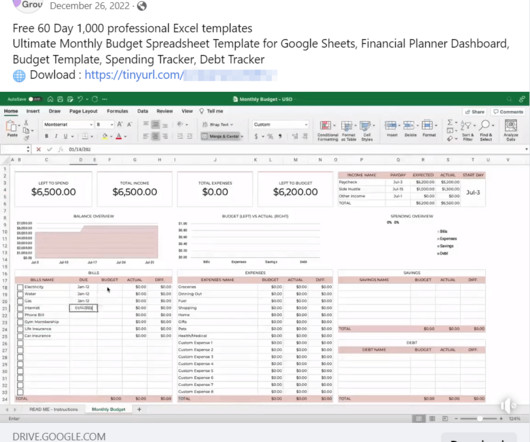Click the Format Painter brush icon
Image resolution: width=530 pixels, height=442 pixels.
pyautogui.click(x=26, y=138)
